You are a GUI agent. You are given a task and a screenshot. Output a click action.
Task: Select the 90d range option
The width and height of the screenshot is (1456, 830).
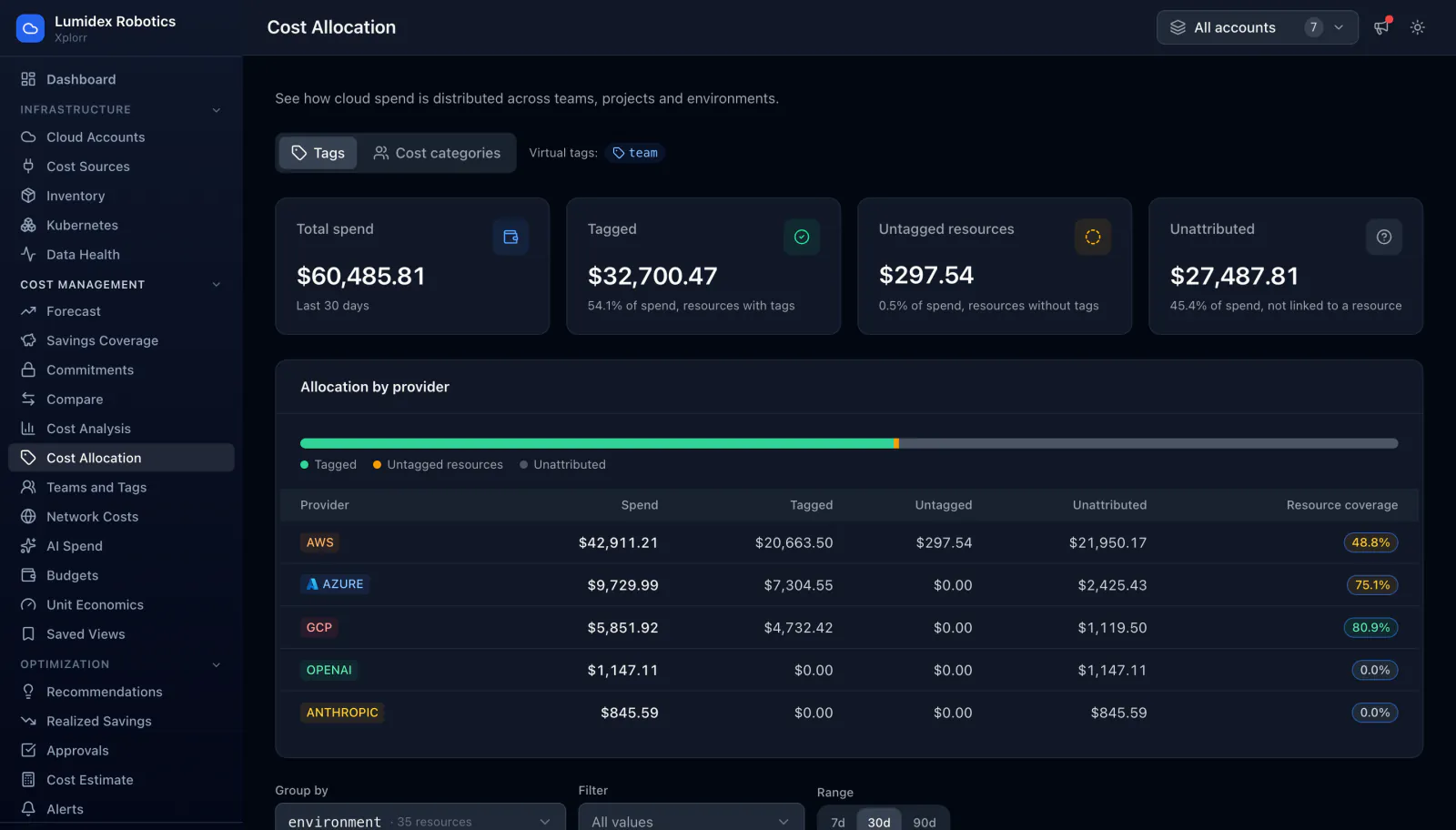pyautogui.click(x=925, y=822)
